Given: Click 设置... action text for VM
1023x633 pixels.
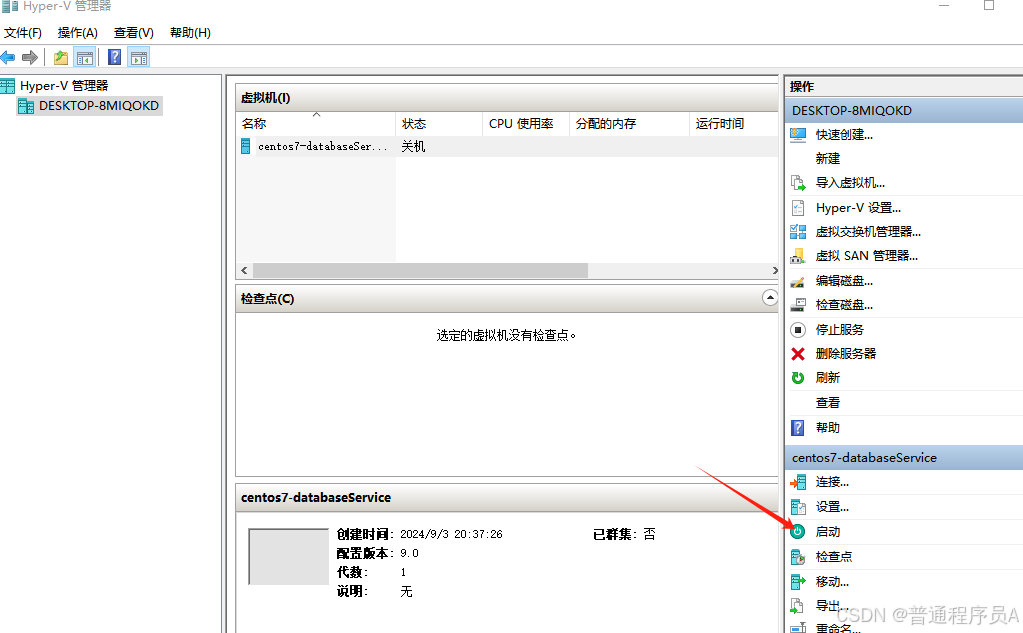Looking at the screenshot, I should 832,507.
